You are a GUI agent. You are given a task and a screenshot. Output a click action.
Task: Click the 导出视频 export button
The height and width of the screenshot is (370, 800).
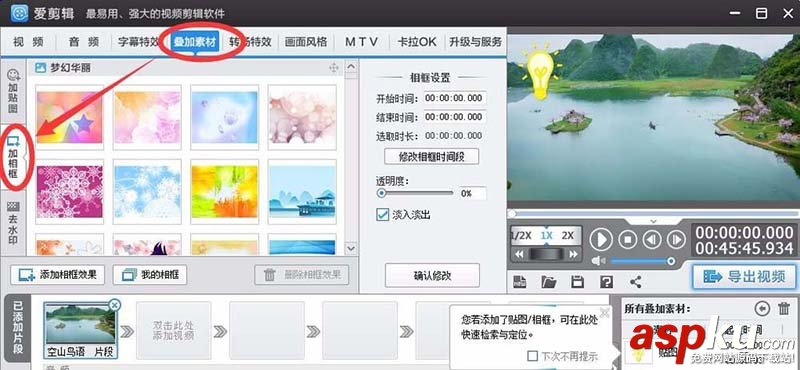tap(744, 277)
